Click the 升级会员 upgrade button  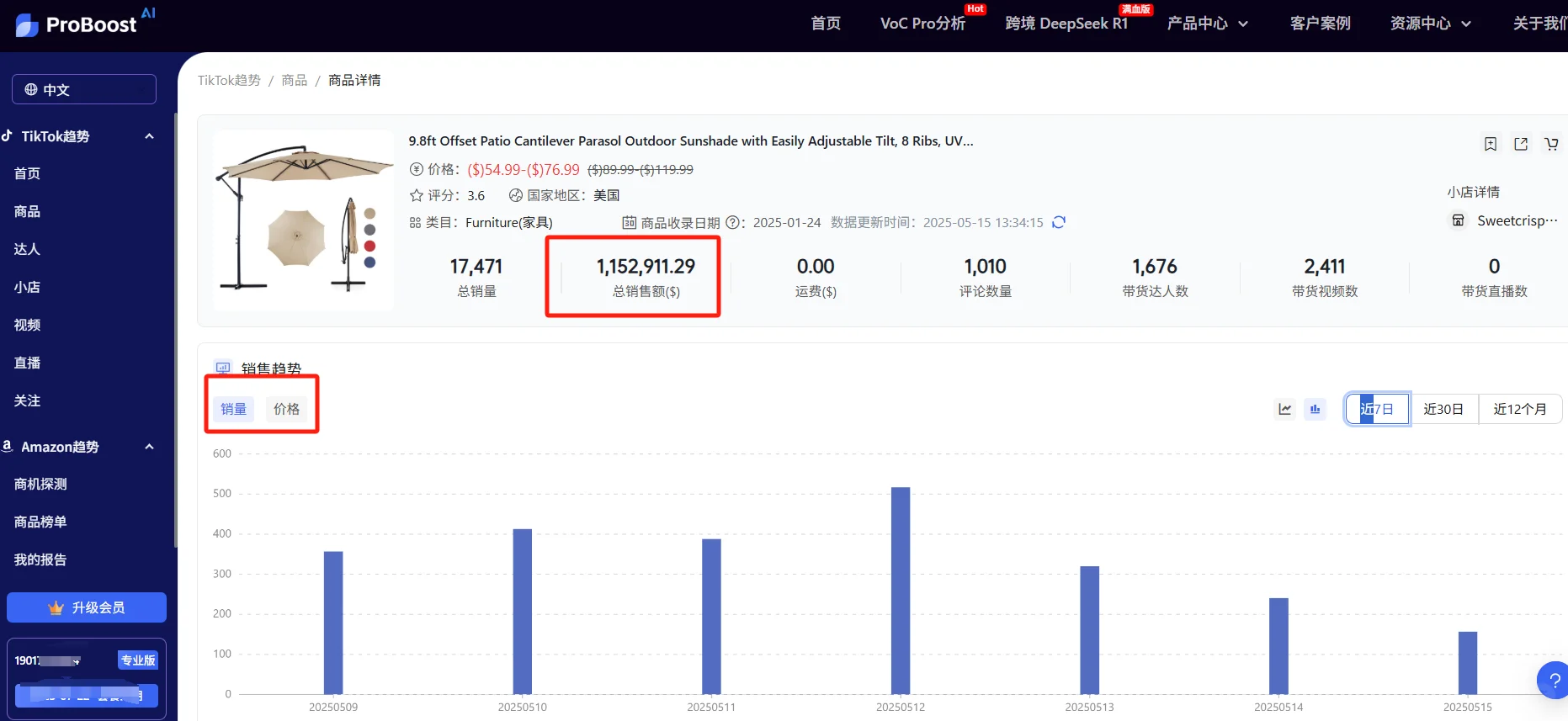pos(87,607)
